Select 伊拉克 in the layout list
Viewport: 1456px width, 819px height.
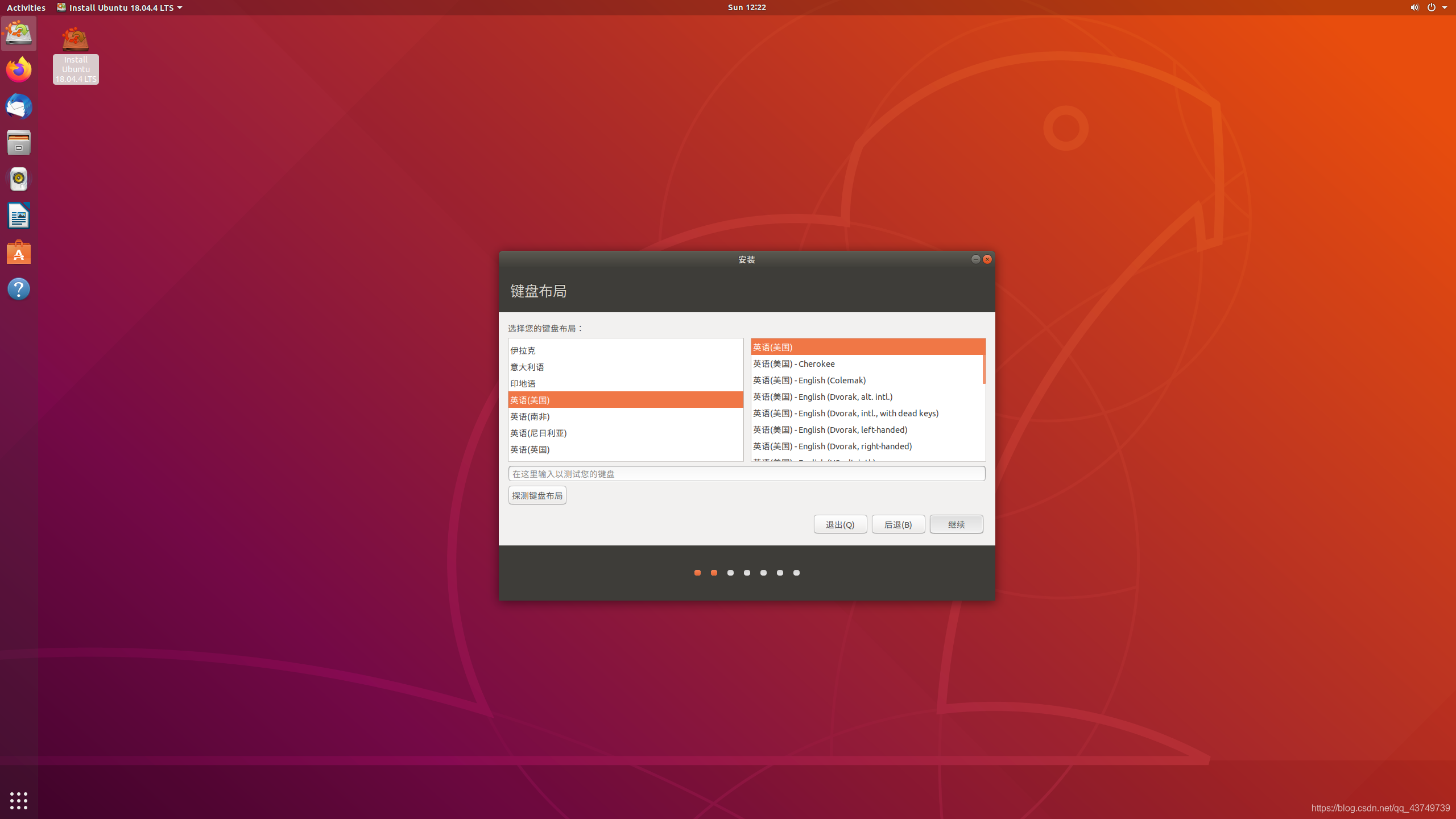(x=626, y=350)
